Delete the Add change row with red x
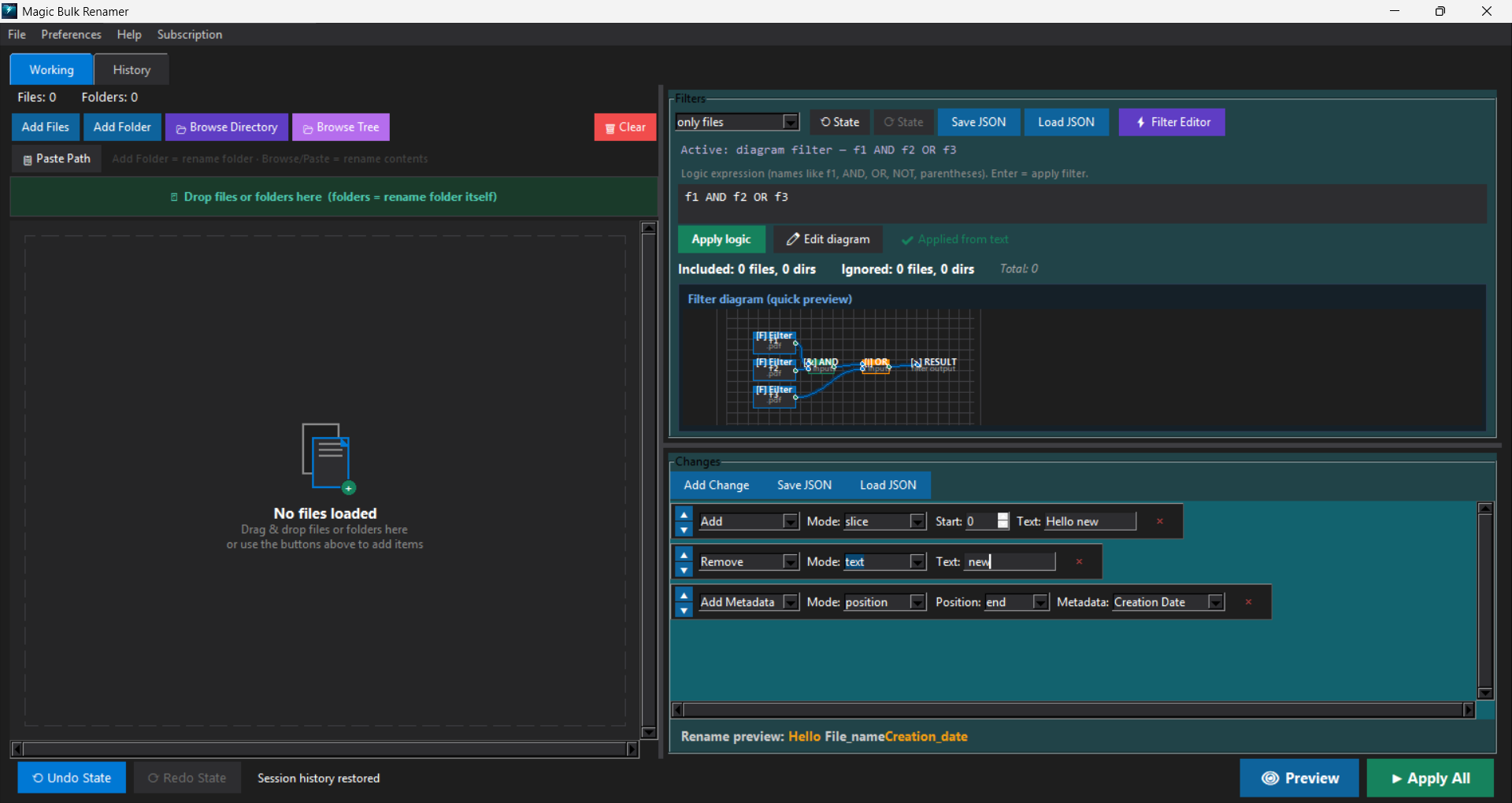Image resolution: width=1512 pixels, height=803 pixels. click(x=1160, y=521)
